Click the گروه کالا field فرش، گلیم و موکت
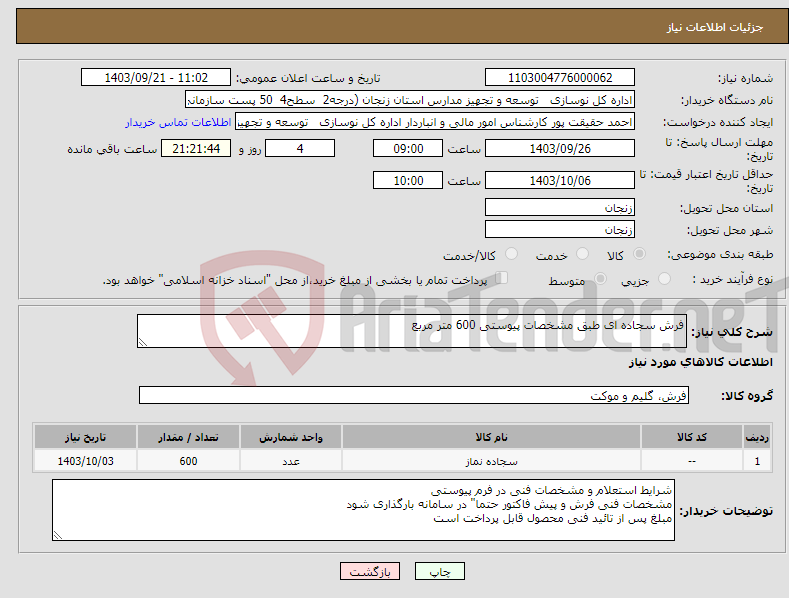This screenshot has width=789, height=598. pyautogui.click(x=414, y=396)
